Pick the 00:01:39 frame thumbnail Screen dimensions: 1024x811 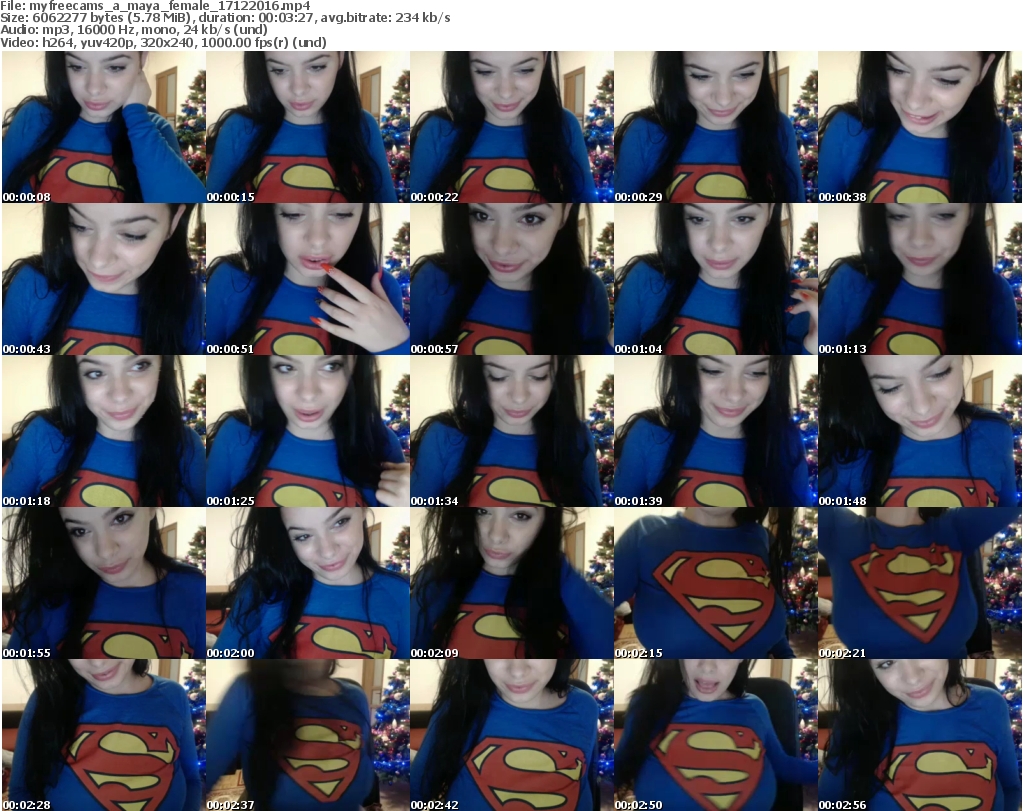point(716,431)
